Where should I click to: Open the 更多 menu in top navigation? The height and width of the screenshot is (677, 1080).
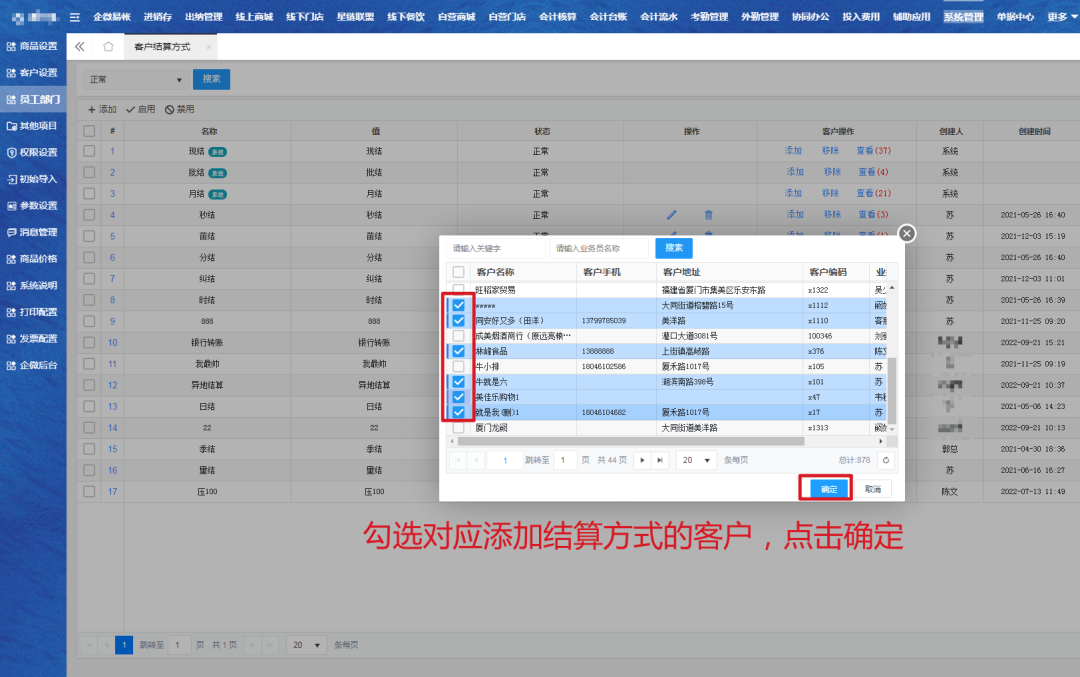(1057, 17)
